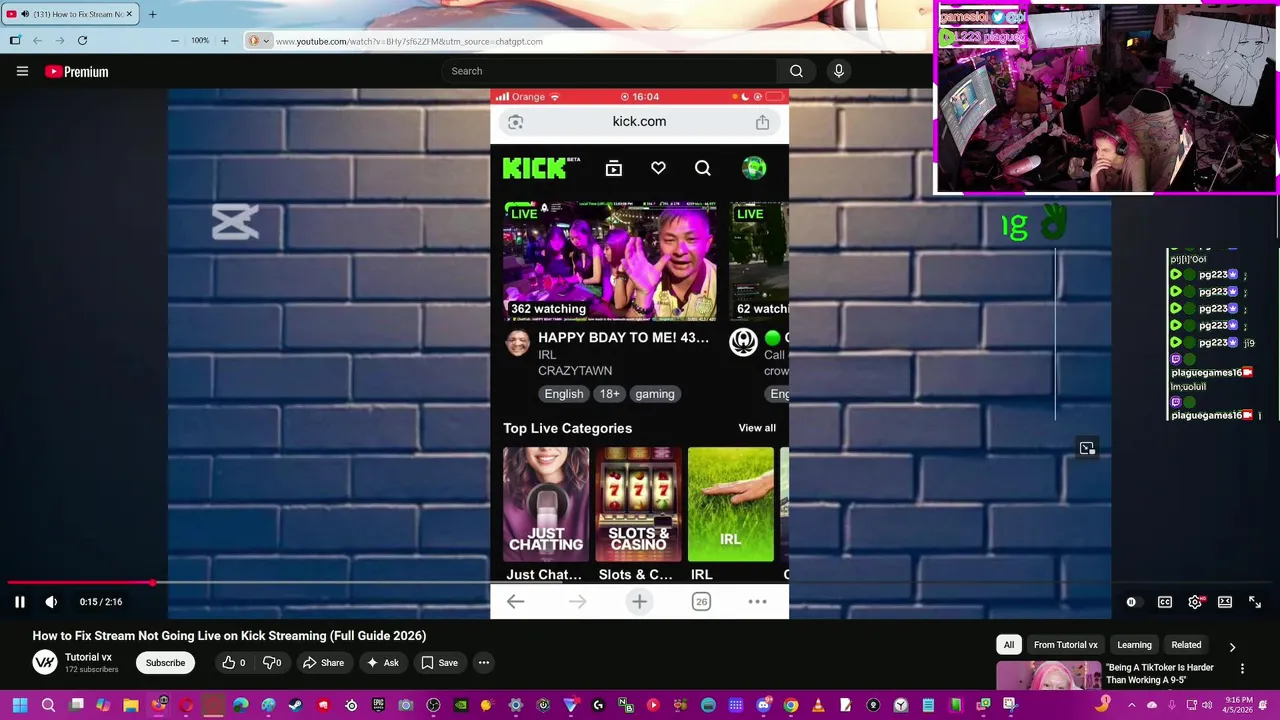Open the YouTube hamburger guide menu
The height and width of the screenshot is (720, 1280).
click(x=22, y=71)
